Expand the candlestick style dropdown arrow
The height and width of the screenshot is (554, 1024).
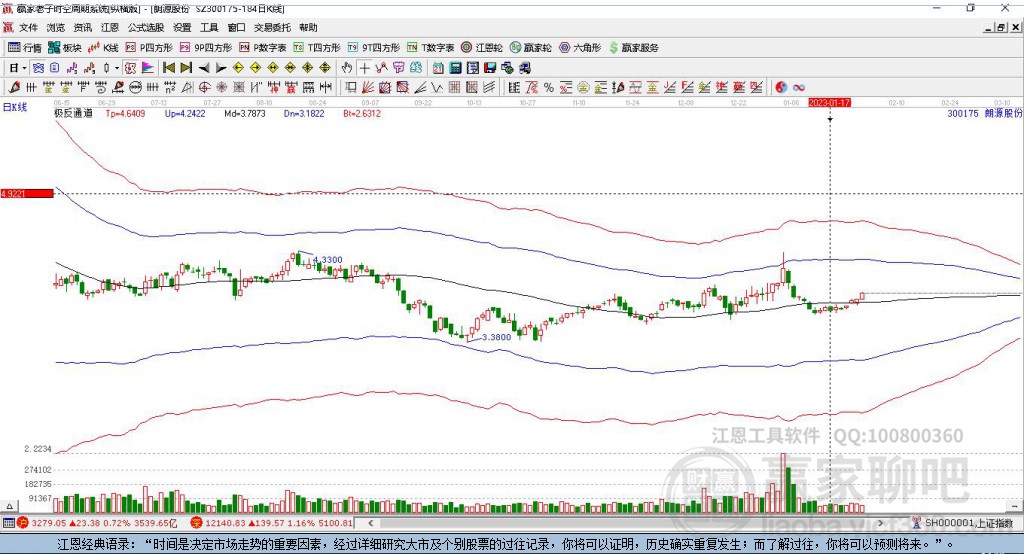pyautogui.click(x=116, y=68)
